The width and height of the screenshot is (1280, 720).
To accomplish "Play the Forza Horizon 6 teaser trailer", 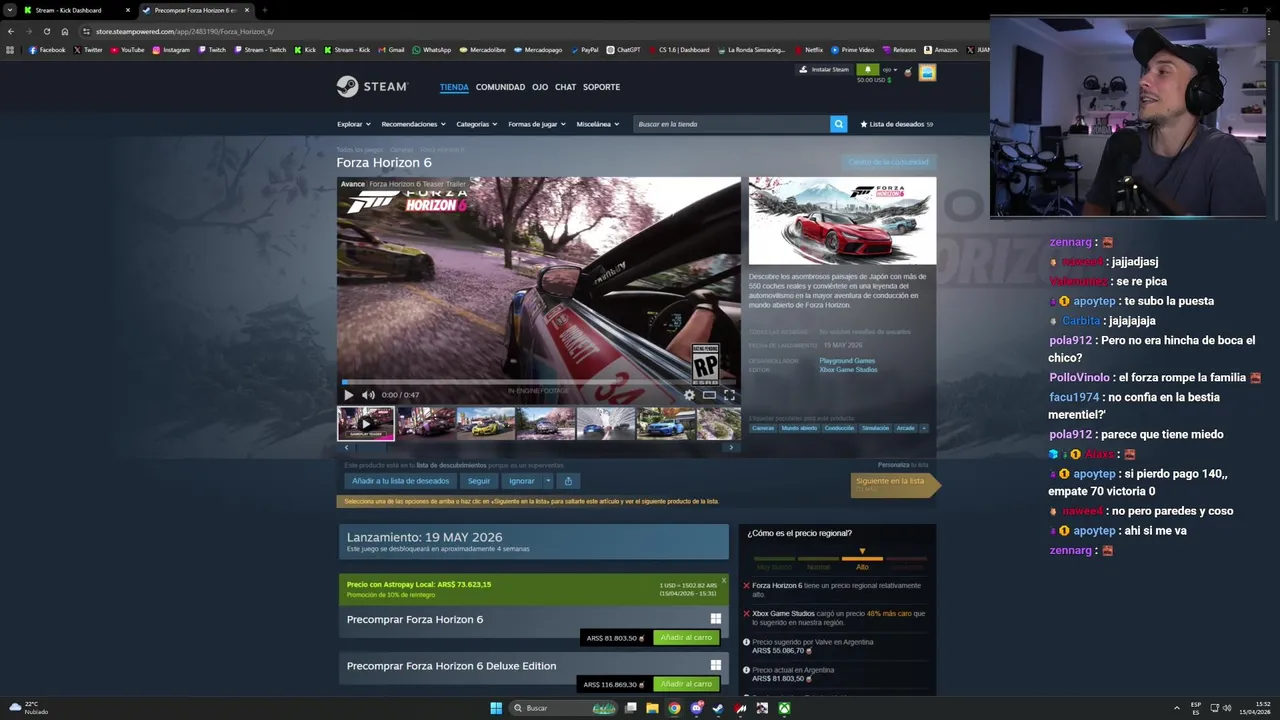I will click(348, 395).
